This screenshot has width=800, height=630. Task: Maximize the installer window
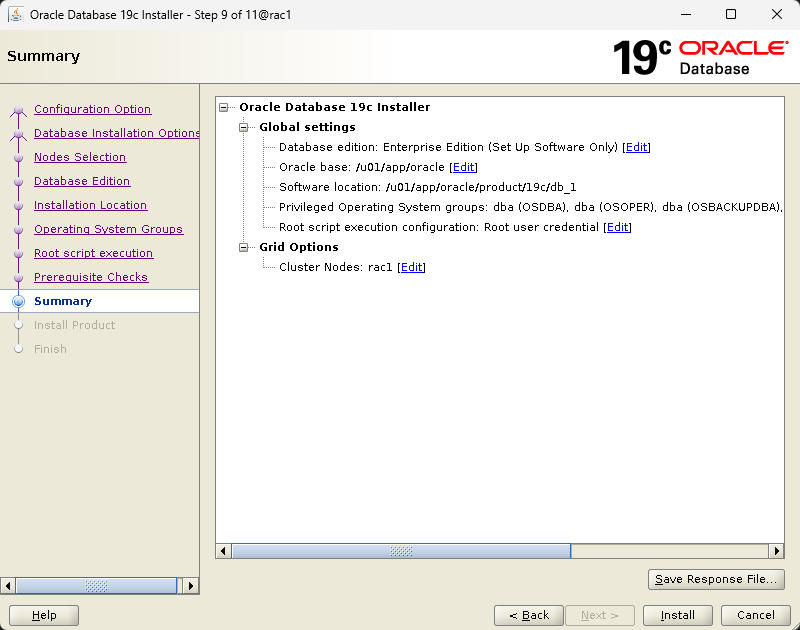coord(731,14)
